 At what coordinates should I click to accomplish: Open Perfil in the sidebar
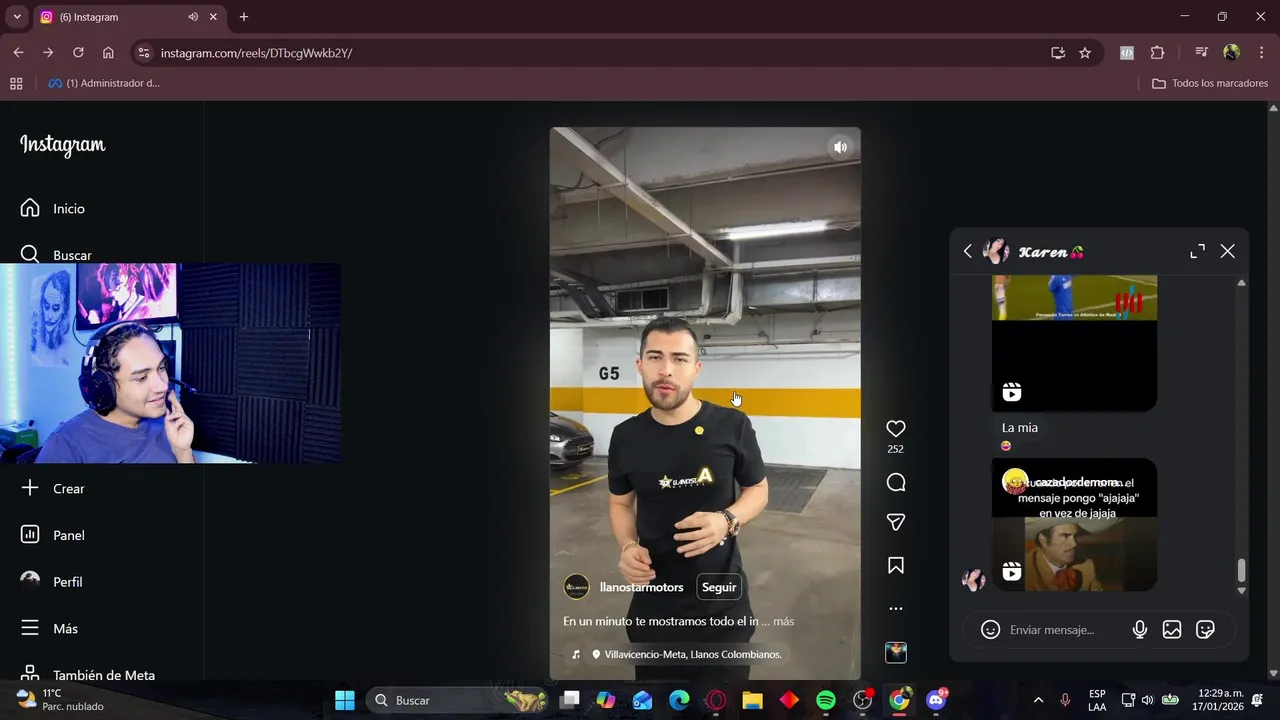pyautogui.click(x=52, y=582)
